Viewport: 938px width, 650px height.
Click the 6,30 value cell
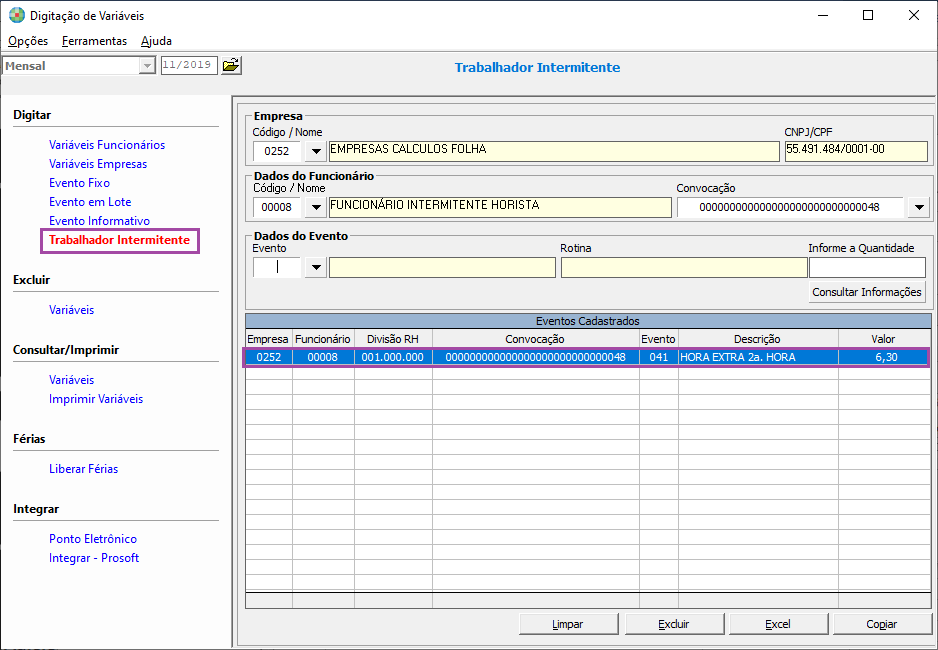(x=884, y=357)
